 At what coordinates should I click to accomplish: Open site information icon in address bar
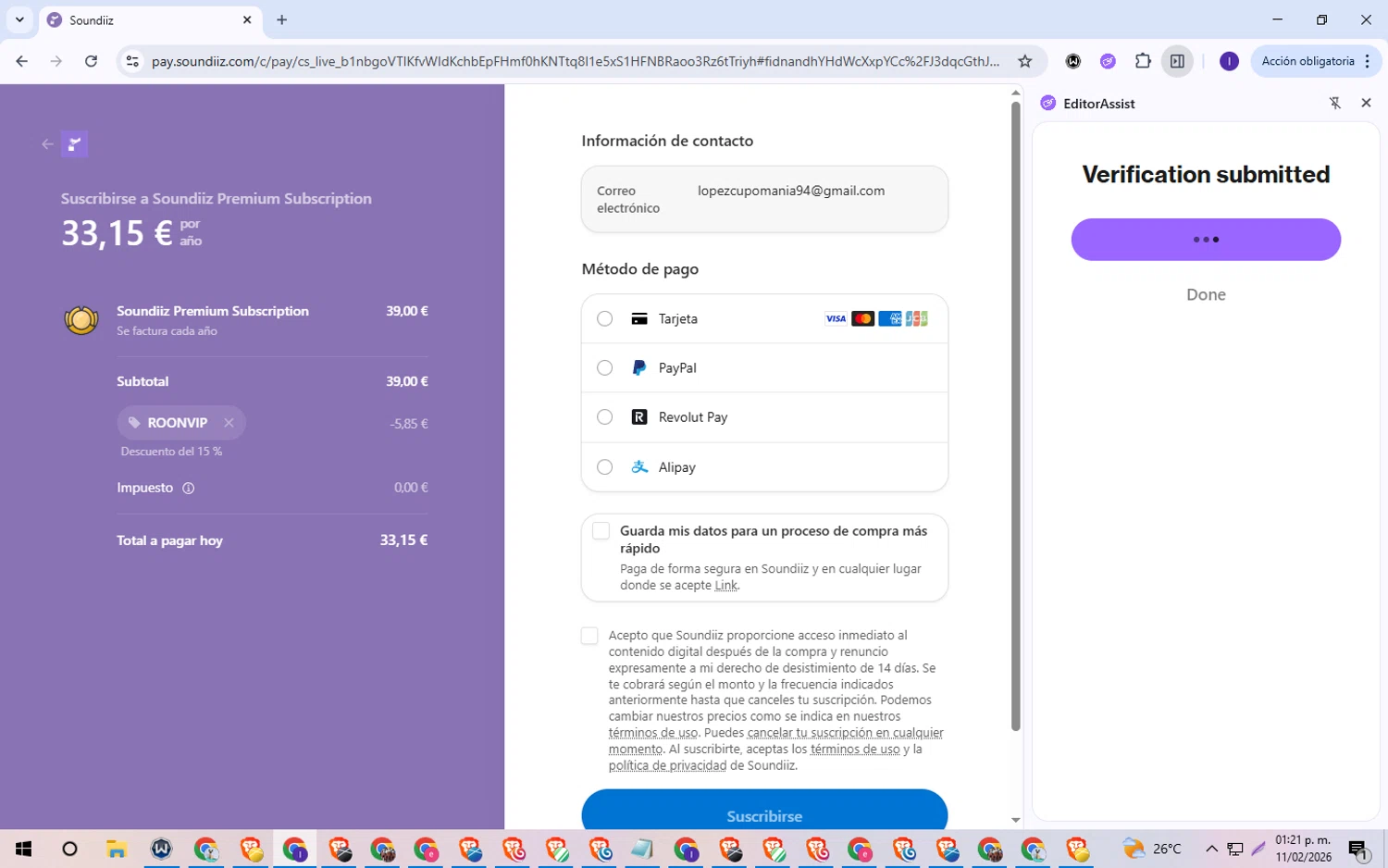coord(132,61)
